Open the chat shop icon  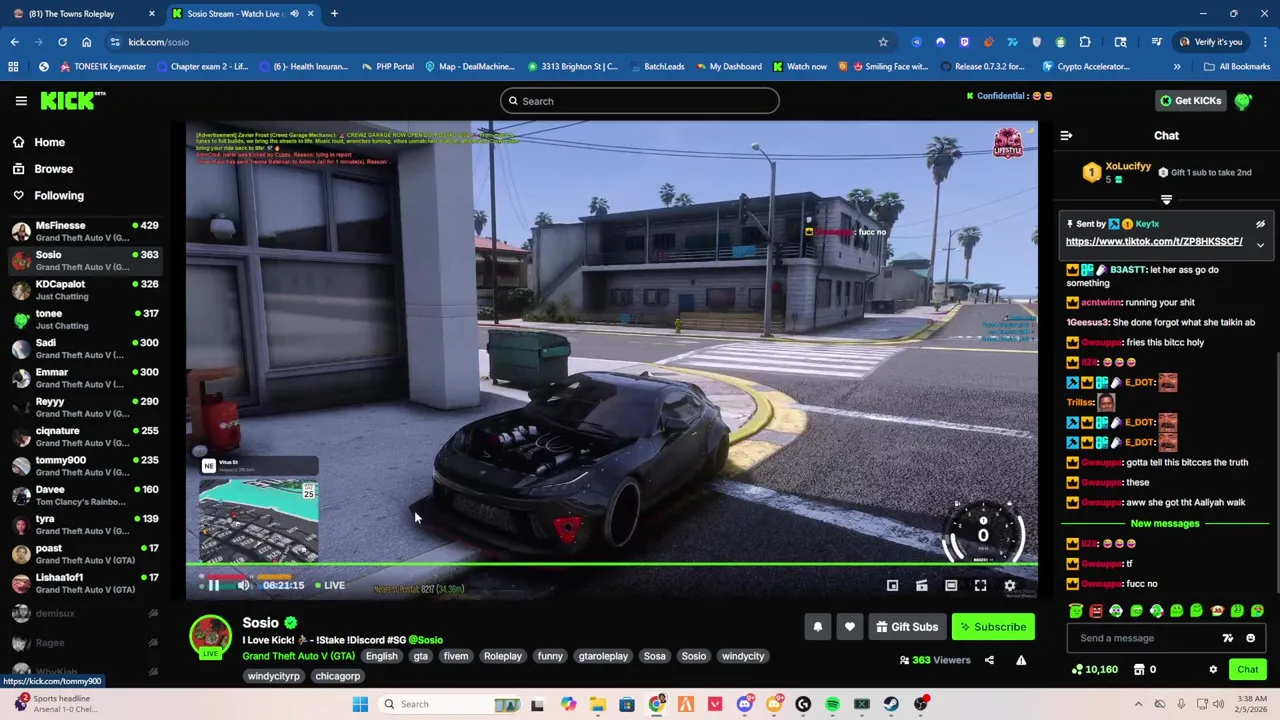[x=1139, y=670]
